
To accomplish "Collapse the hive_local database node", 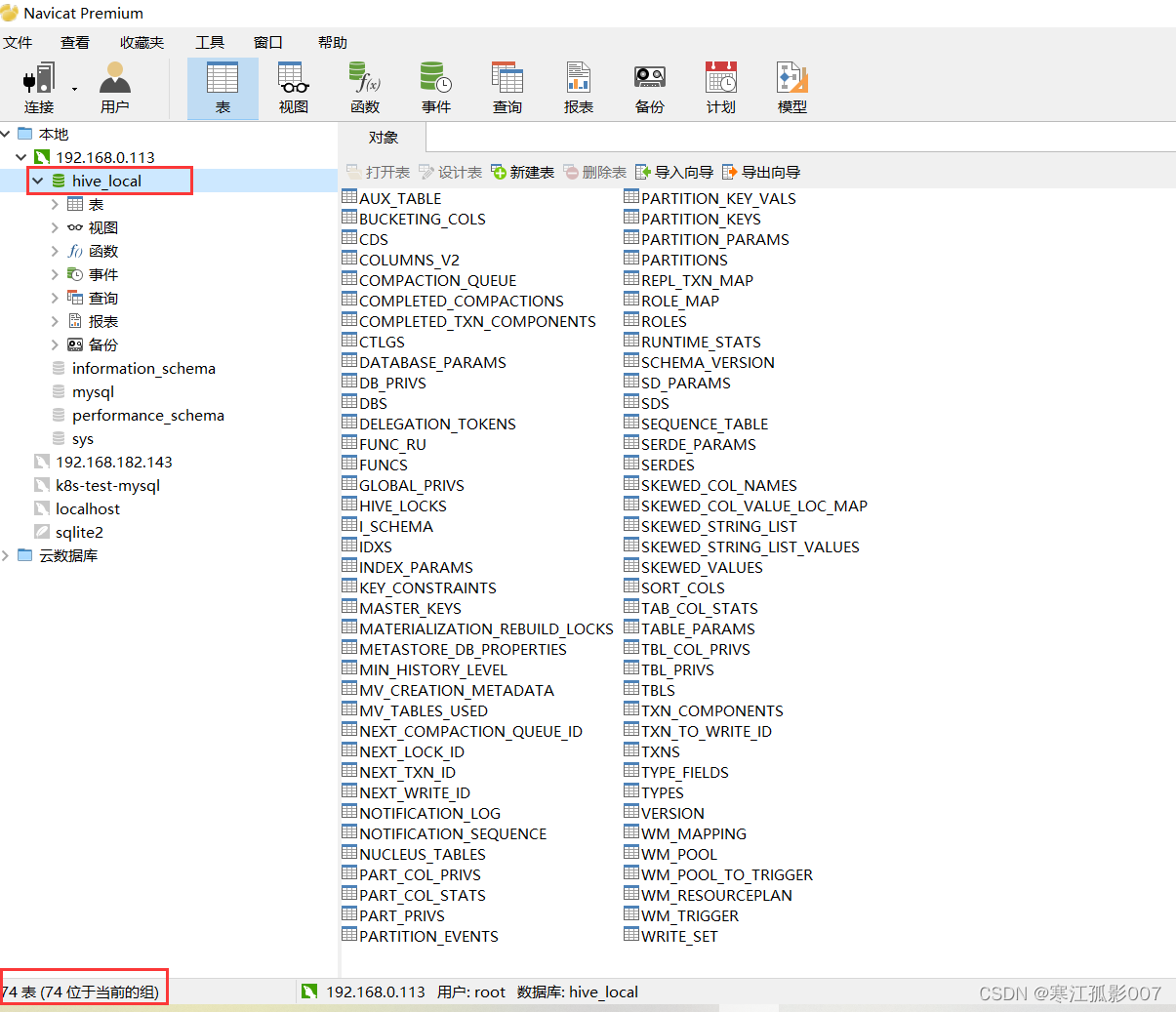I will coord(38,181).
